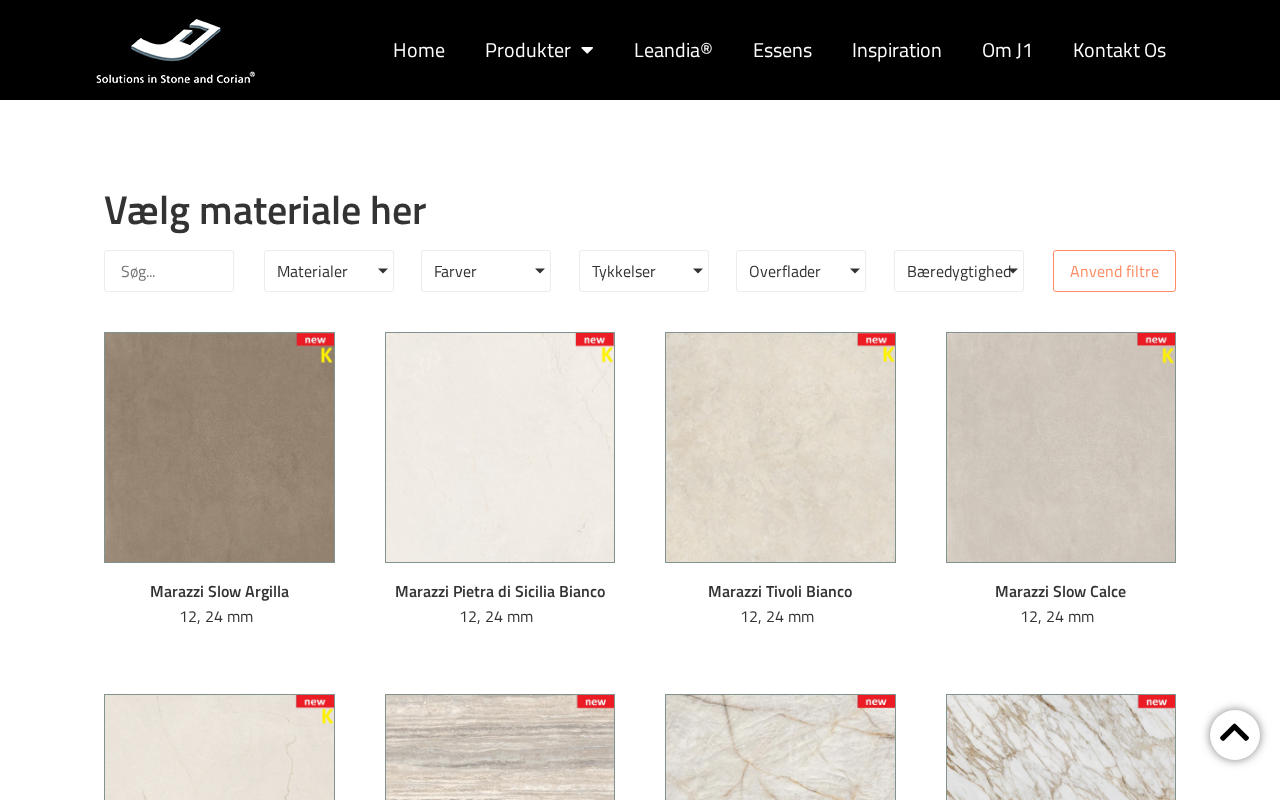Open the Bæredygtighed dropdown
This screenshot has width=1280, height=800.
[958, 271]
